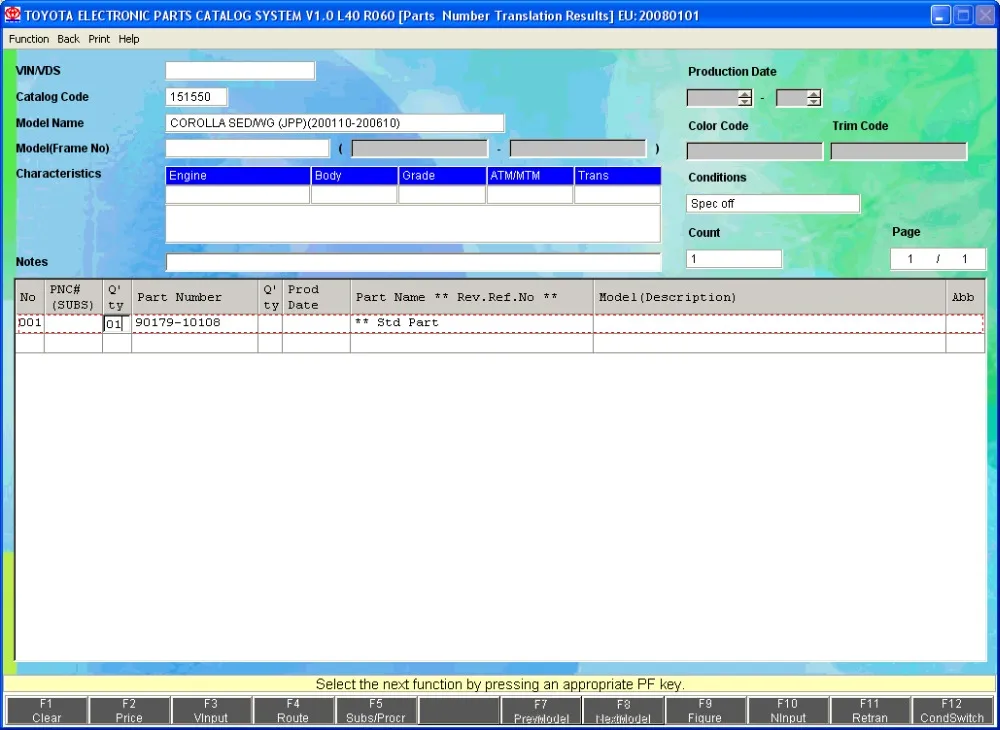Viewport: 1000px width, 730px height.
Task: Click F11 Retran button
Action: point(869,711)
